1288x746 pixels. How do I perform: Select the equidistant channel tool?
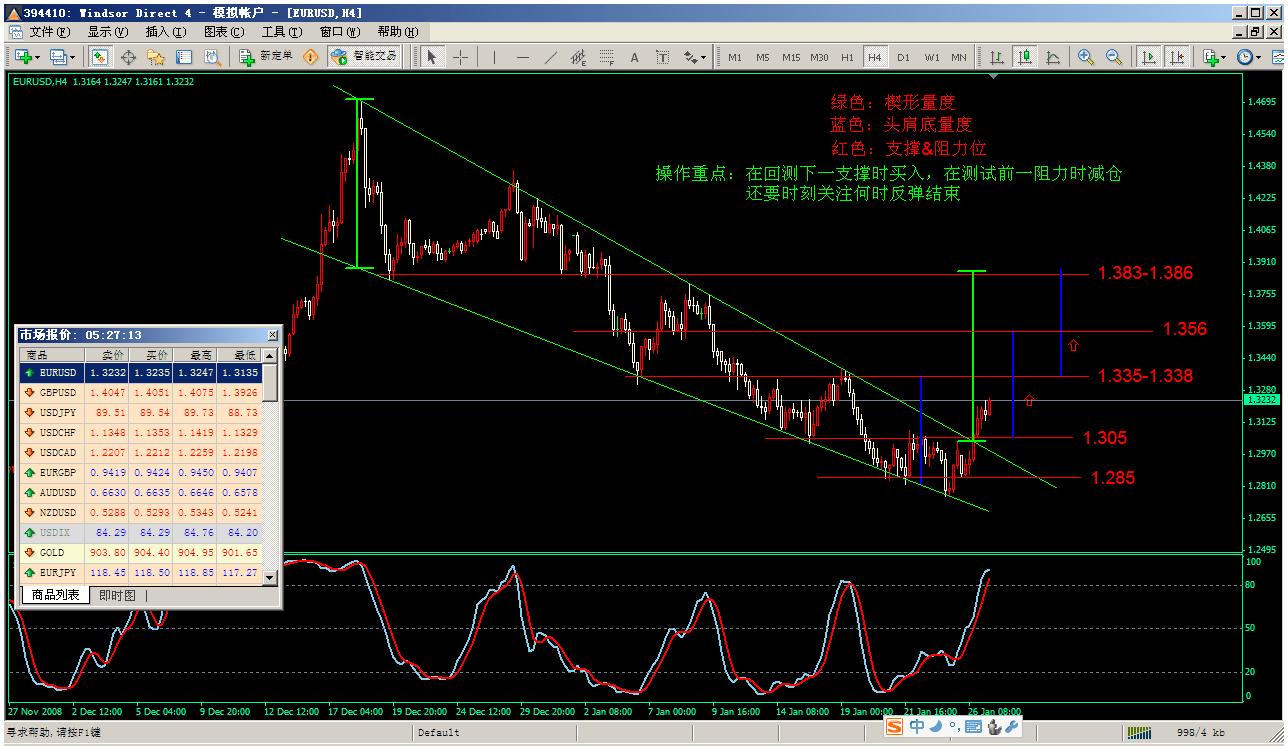coord(578,57)
